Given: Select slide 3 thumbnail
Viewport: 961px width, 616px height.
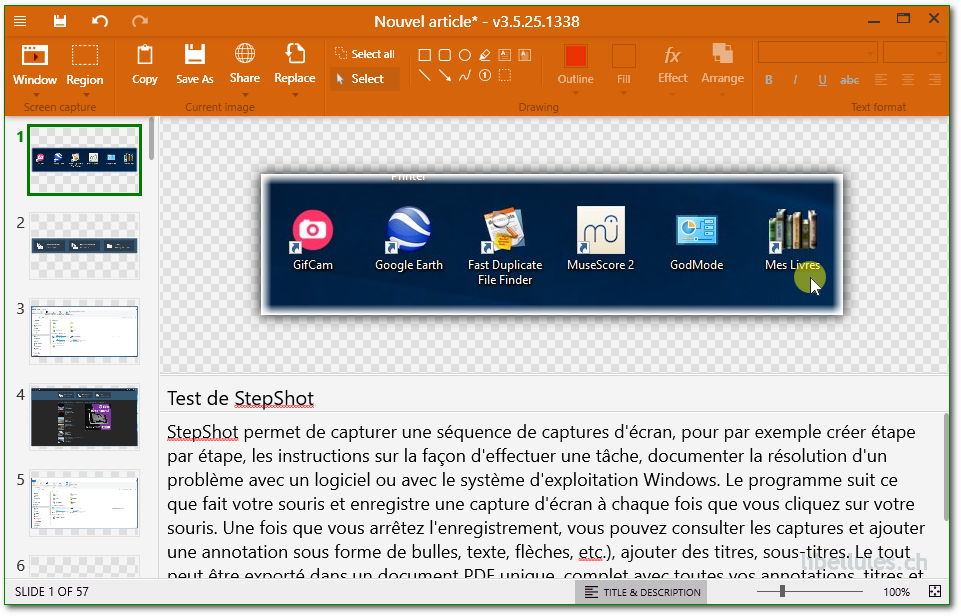Looking at the screenshot, I should (x=85, y=332).
